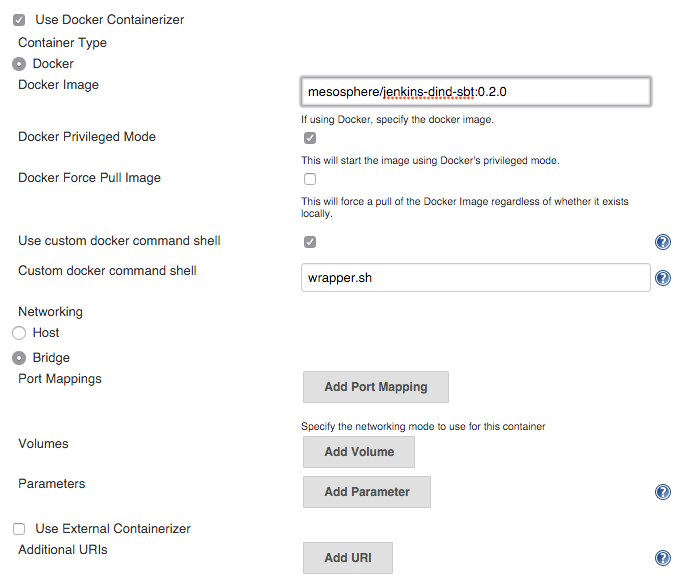Click the Add Parameter button
Image resolution: width=676 pixels, height=583 pixels.
click(366, 492)
